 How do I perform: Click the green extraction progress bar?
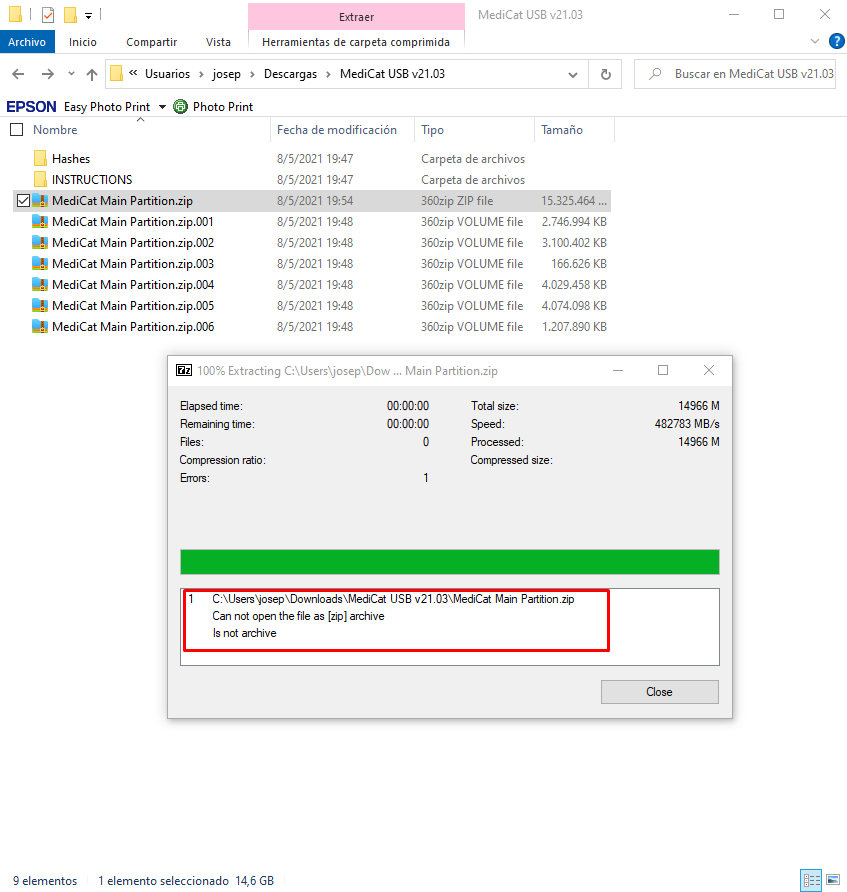449,561
